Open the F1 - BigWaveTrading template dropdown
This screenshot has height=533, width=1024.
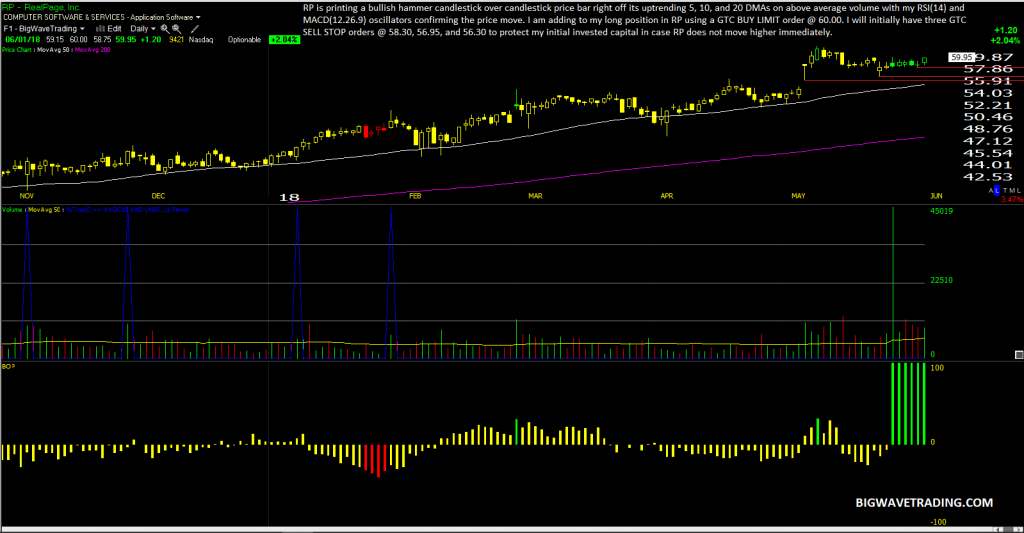[x=44, y=29]
